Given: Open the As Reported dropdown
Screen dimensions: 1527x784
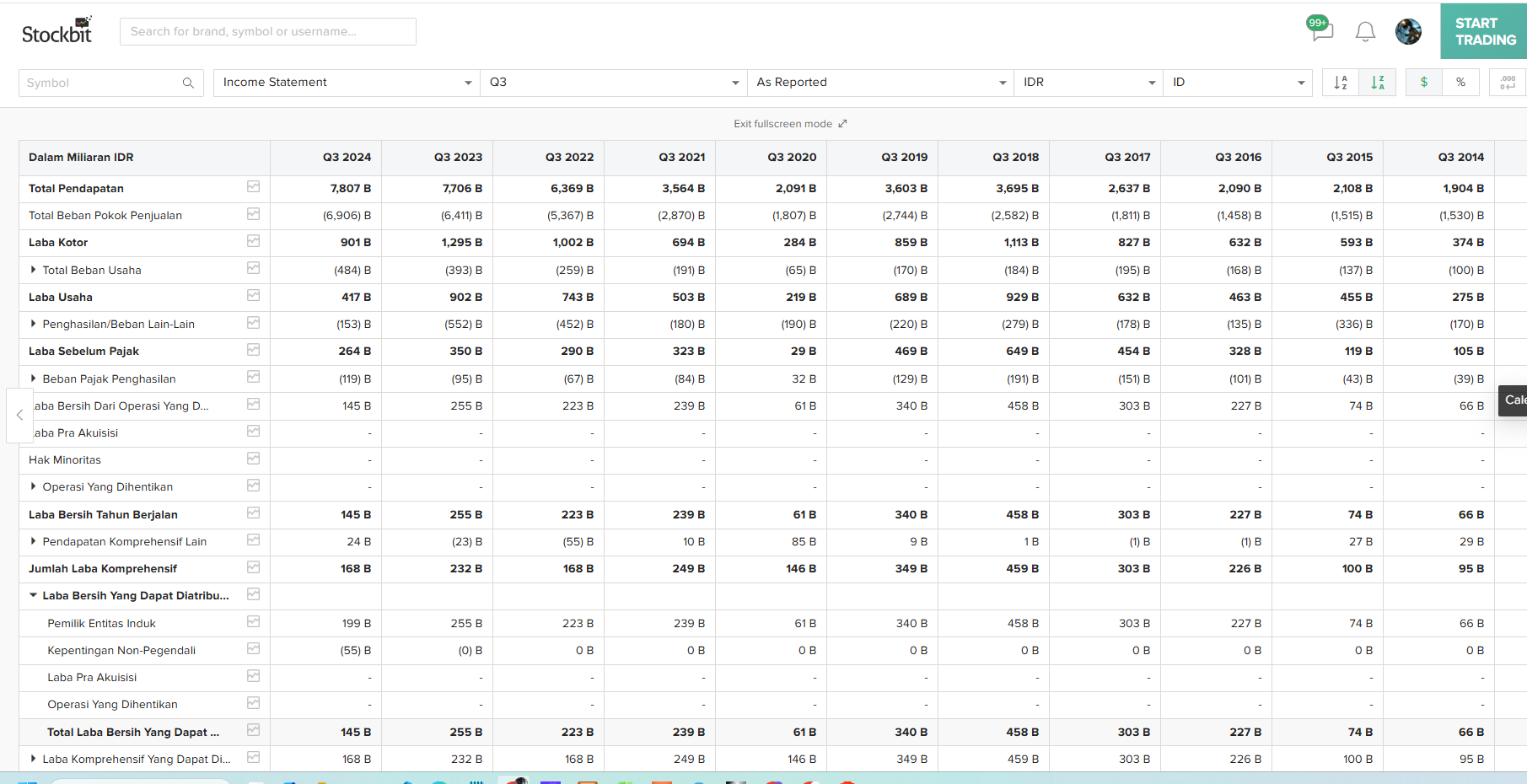Looking at the screenshot, I should point(880,83).
